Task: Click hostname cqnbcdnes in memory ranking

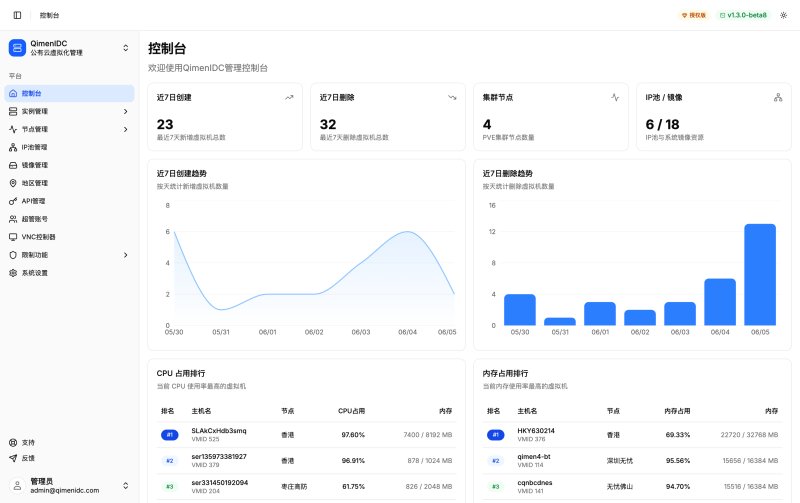Action: 535,483
